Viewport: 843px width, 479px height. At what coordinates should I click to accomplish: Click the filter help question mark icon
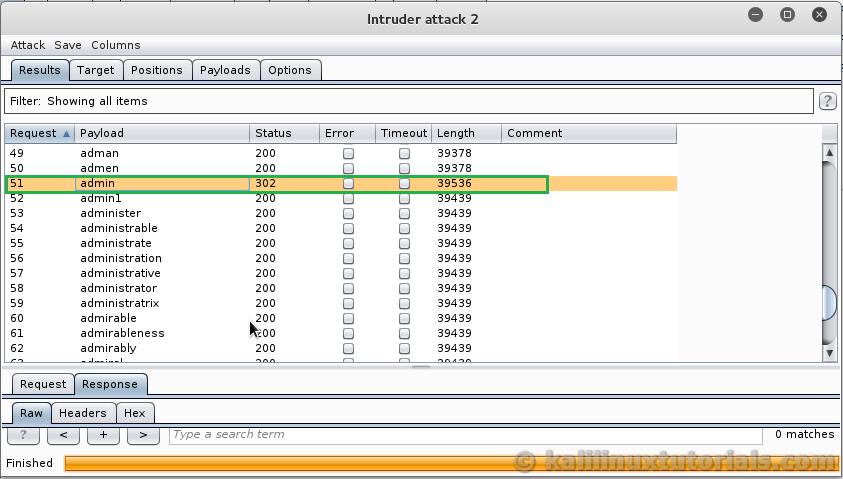click(x=828, y=101)
